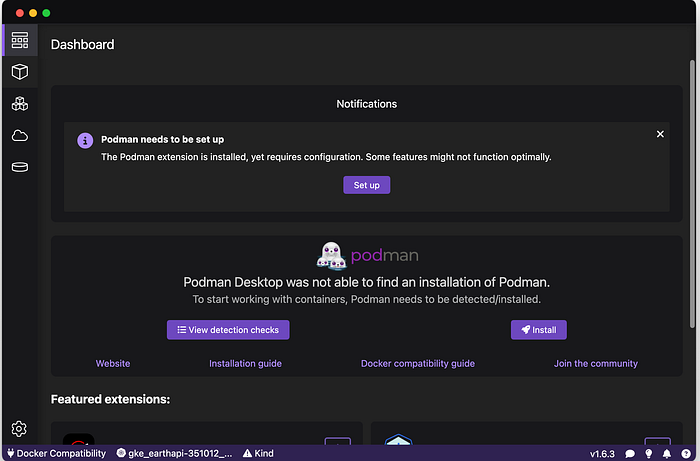
Task: Click Featured extensions heading
Action: [110, 399]
